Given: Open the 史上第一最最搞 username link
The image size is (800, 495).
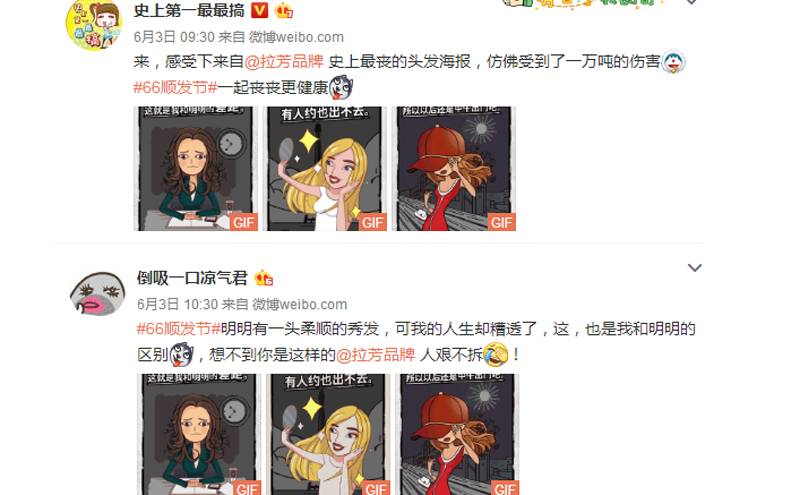Looking at the screenshot, I should coord(189,10).
